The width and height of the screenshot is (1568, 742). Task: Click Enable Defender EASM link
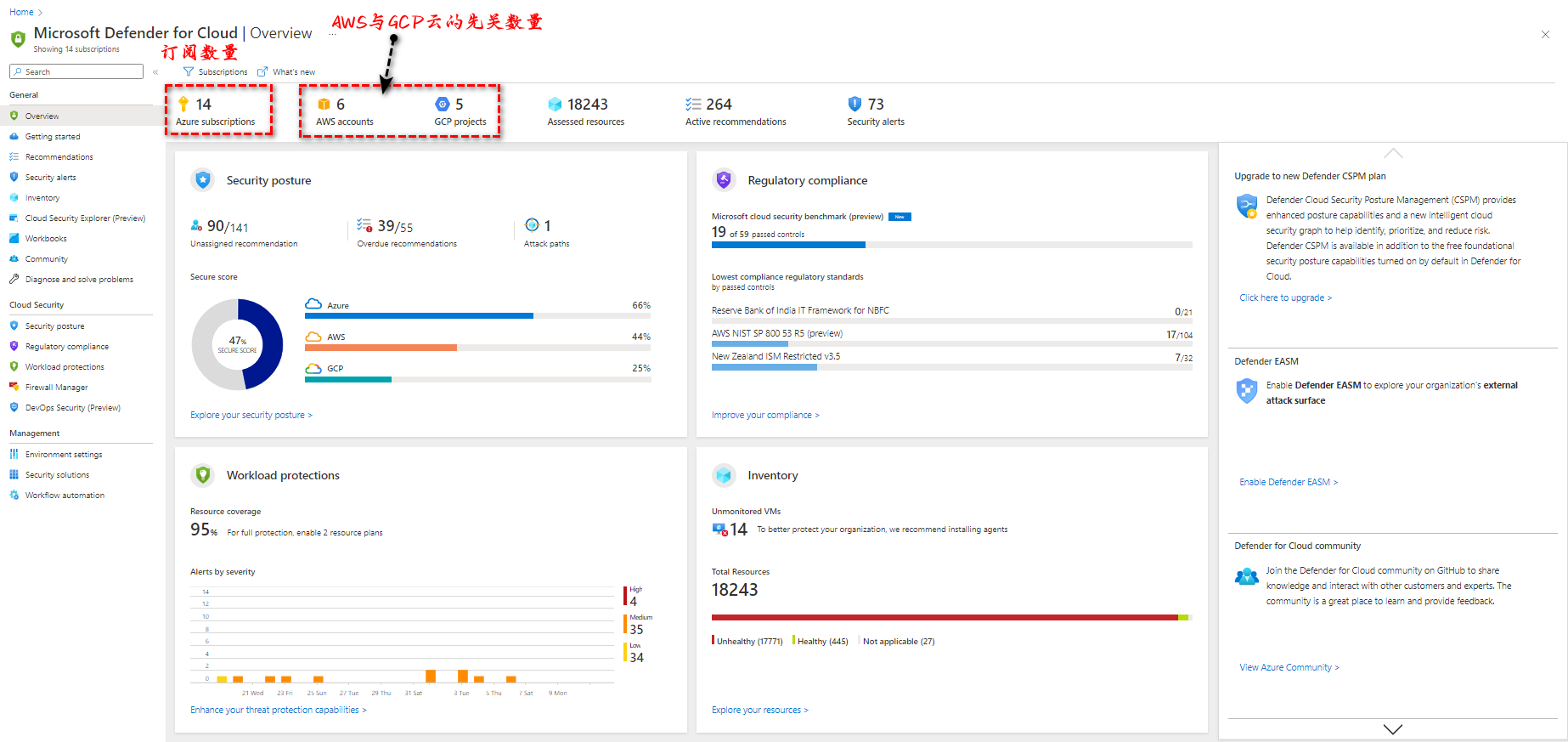click(1289, 482)
